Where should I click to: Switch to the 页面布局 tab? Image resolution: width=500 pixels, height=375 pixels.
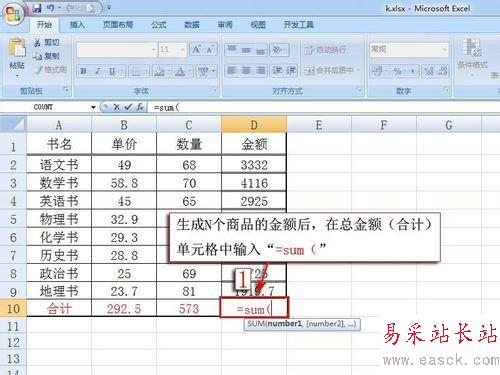(118, 25)
